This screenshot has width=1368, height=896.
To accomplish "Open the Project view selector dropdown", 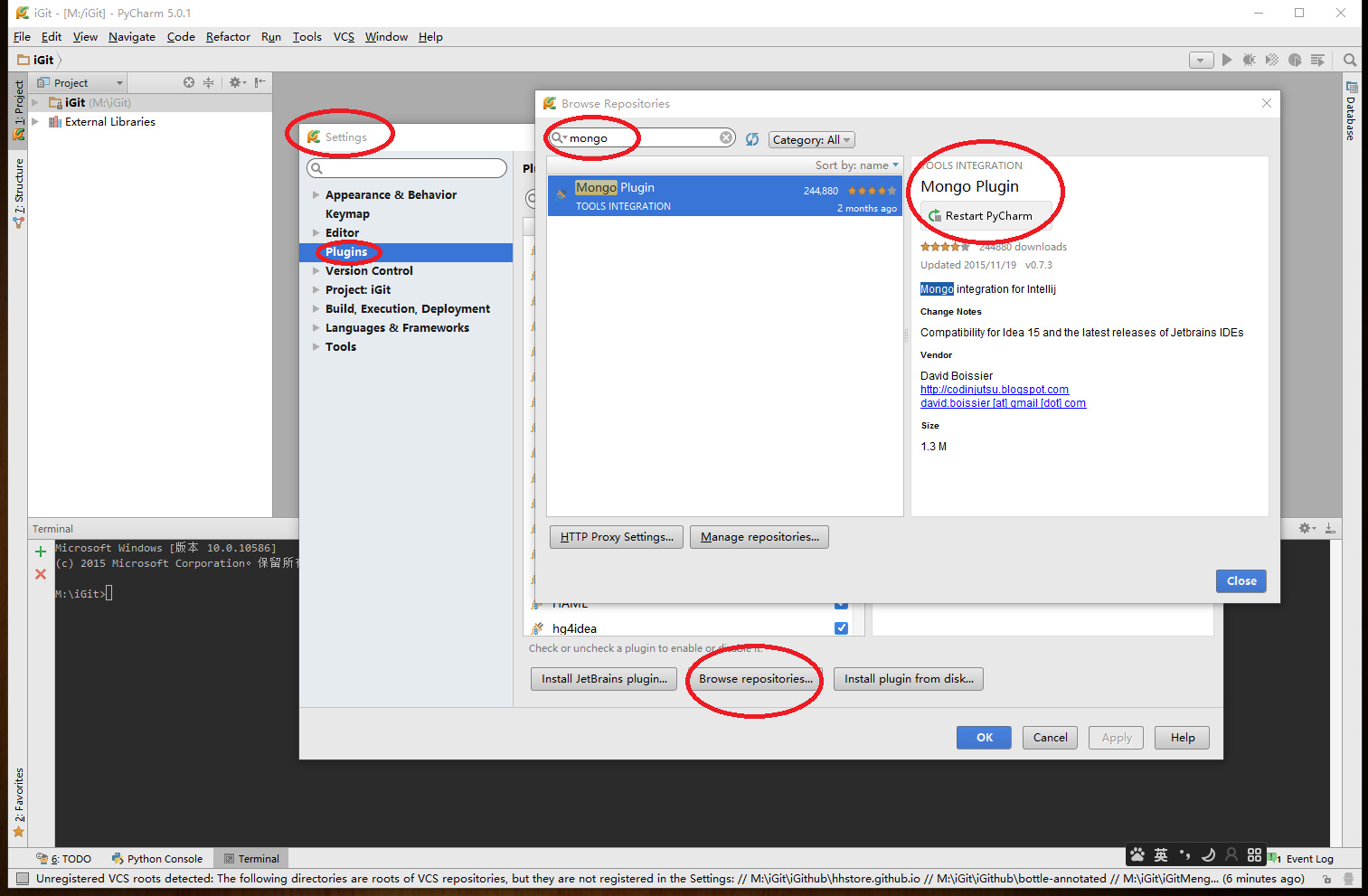I will click(x=79, y=82).
